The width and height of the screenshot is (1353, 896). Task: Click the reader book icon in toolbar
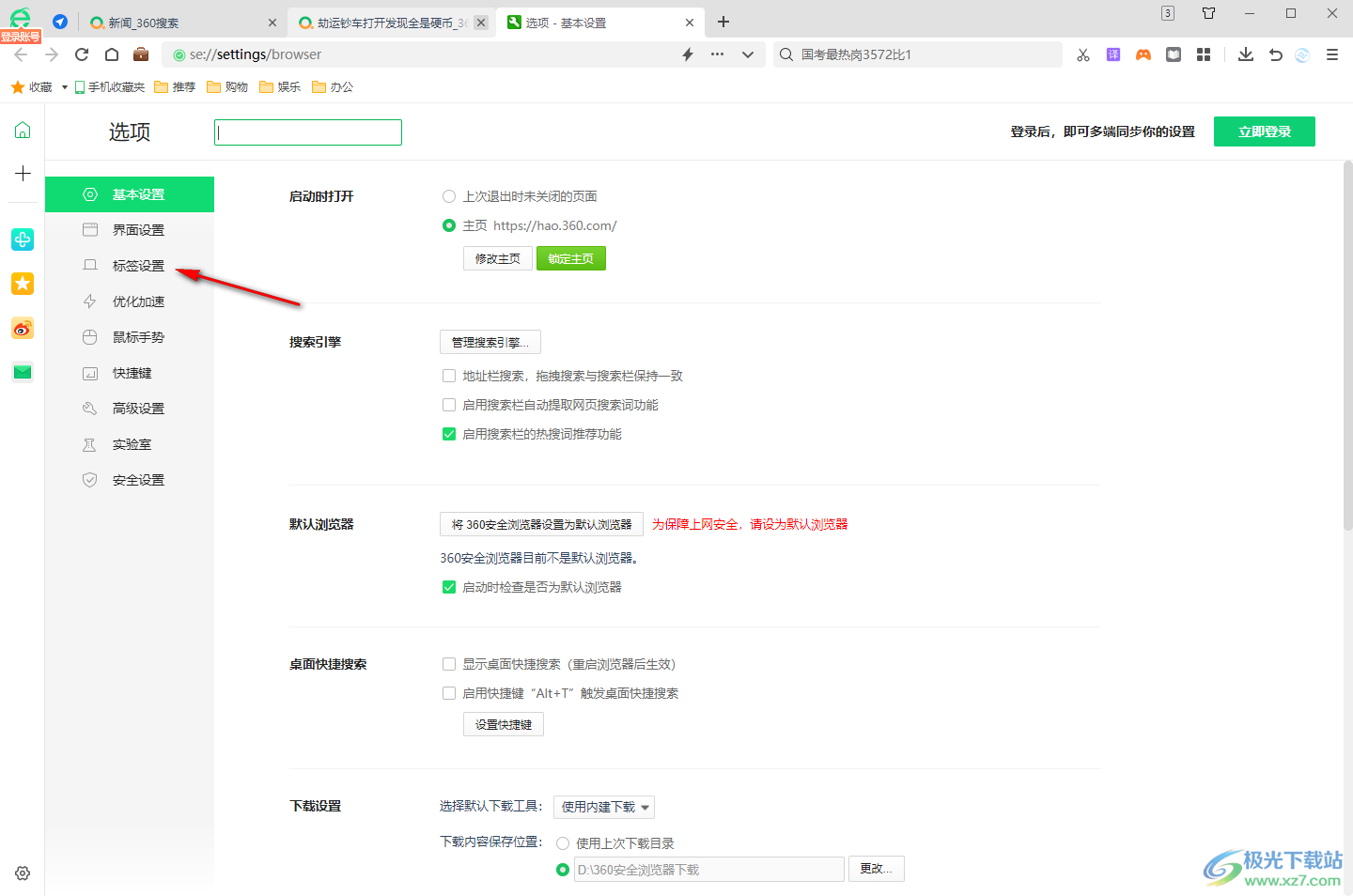(1174, 54)
